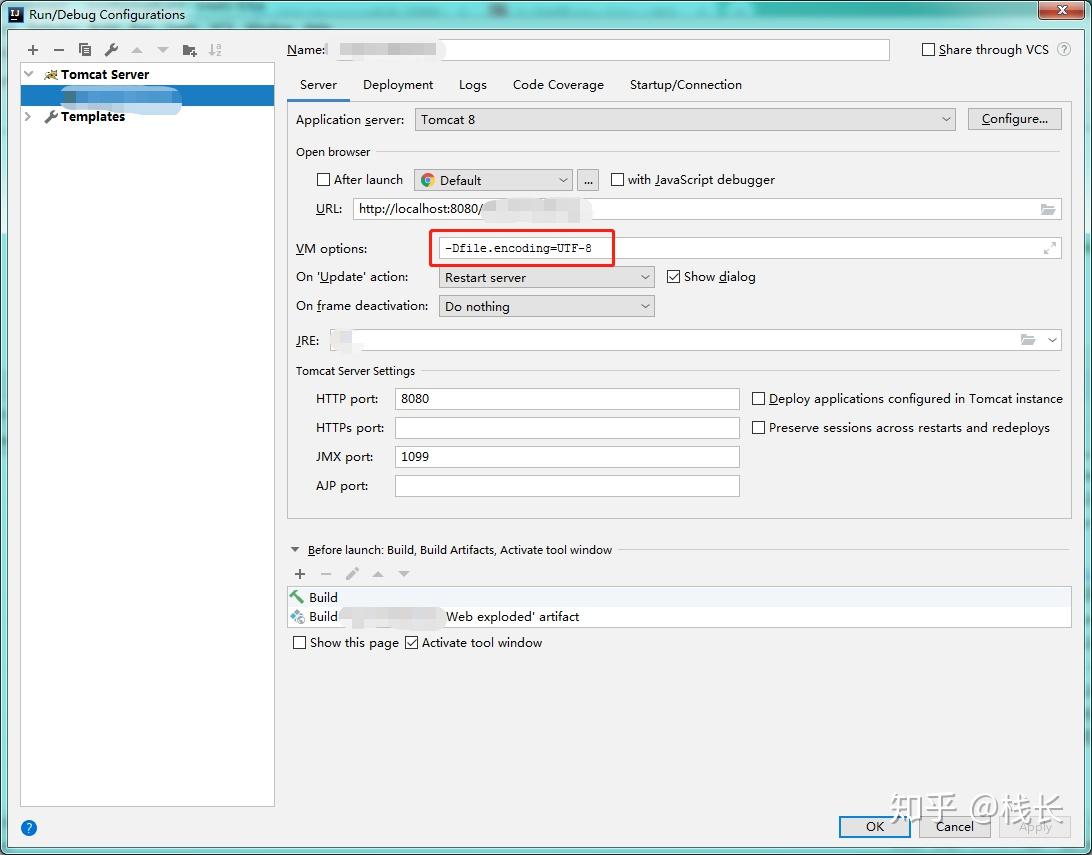
Task: Open the Code Coverage tab
Action: 558,85
